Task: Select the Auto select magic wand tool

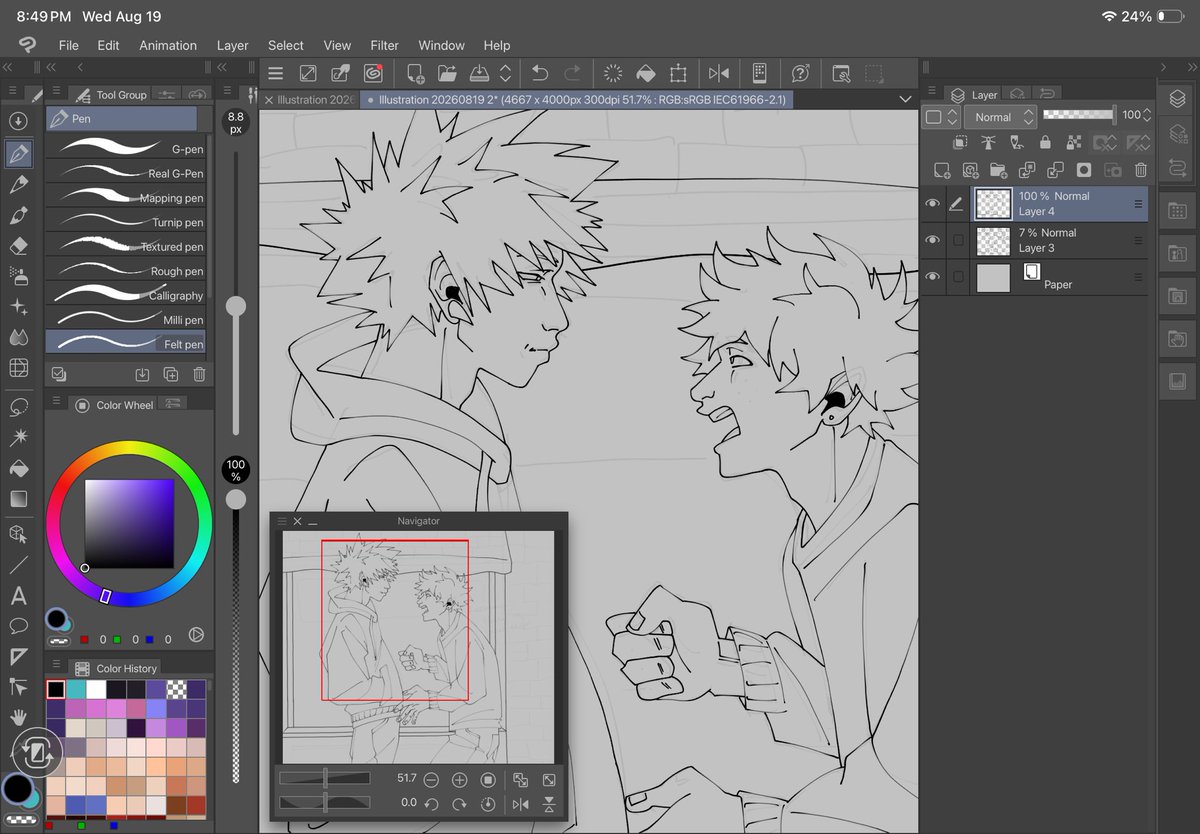Action: pyautogui.click(x=18, y=437)
